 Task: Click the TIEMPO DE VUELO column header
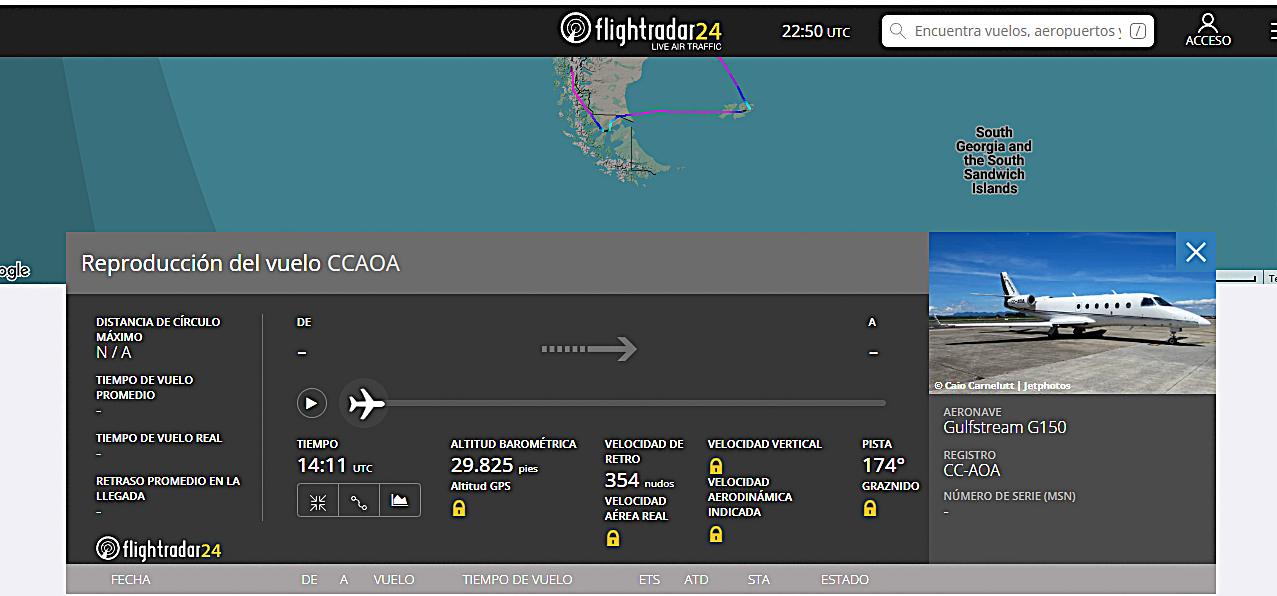coord(517,579)
